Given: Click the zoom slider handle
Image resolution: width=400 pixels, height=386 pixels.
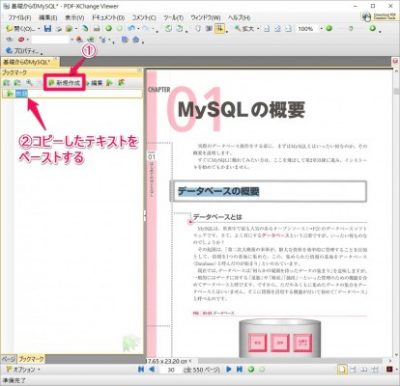Looking at the screenshot, I should pos(351,29).
